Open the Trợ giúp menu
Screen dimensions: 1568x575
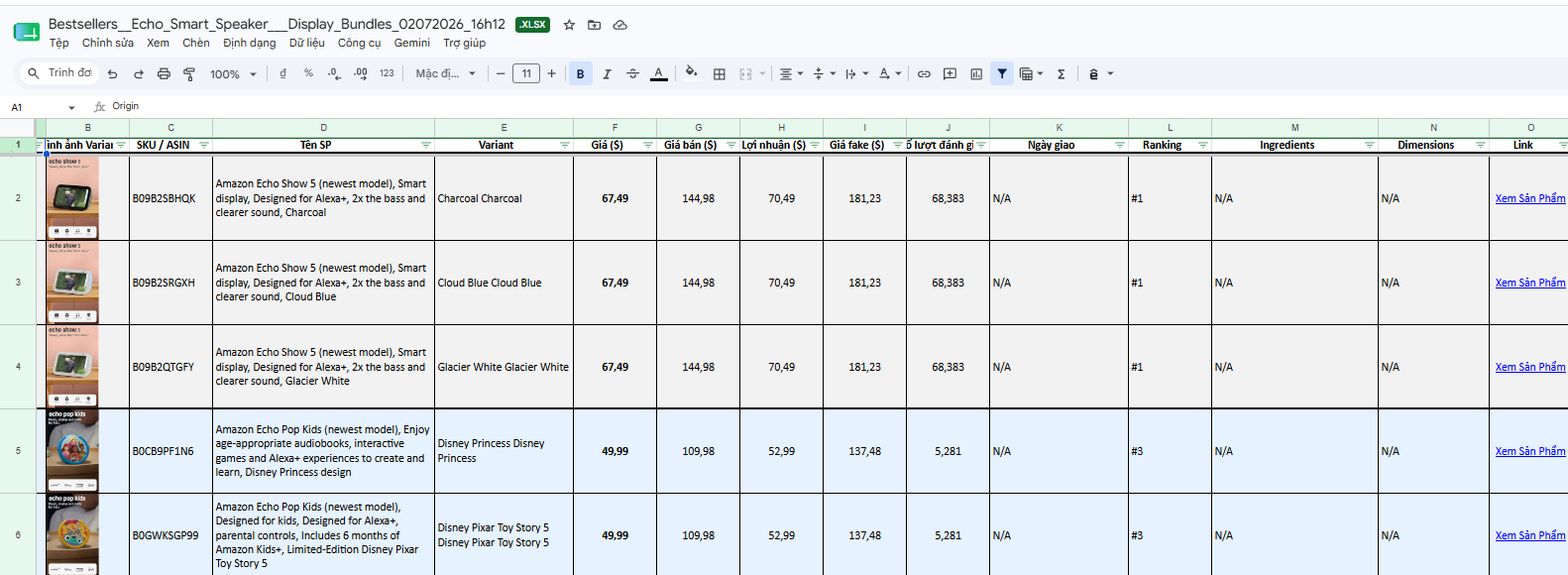(464, 43)
